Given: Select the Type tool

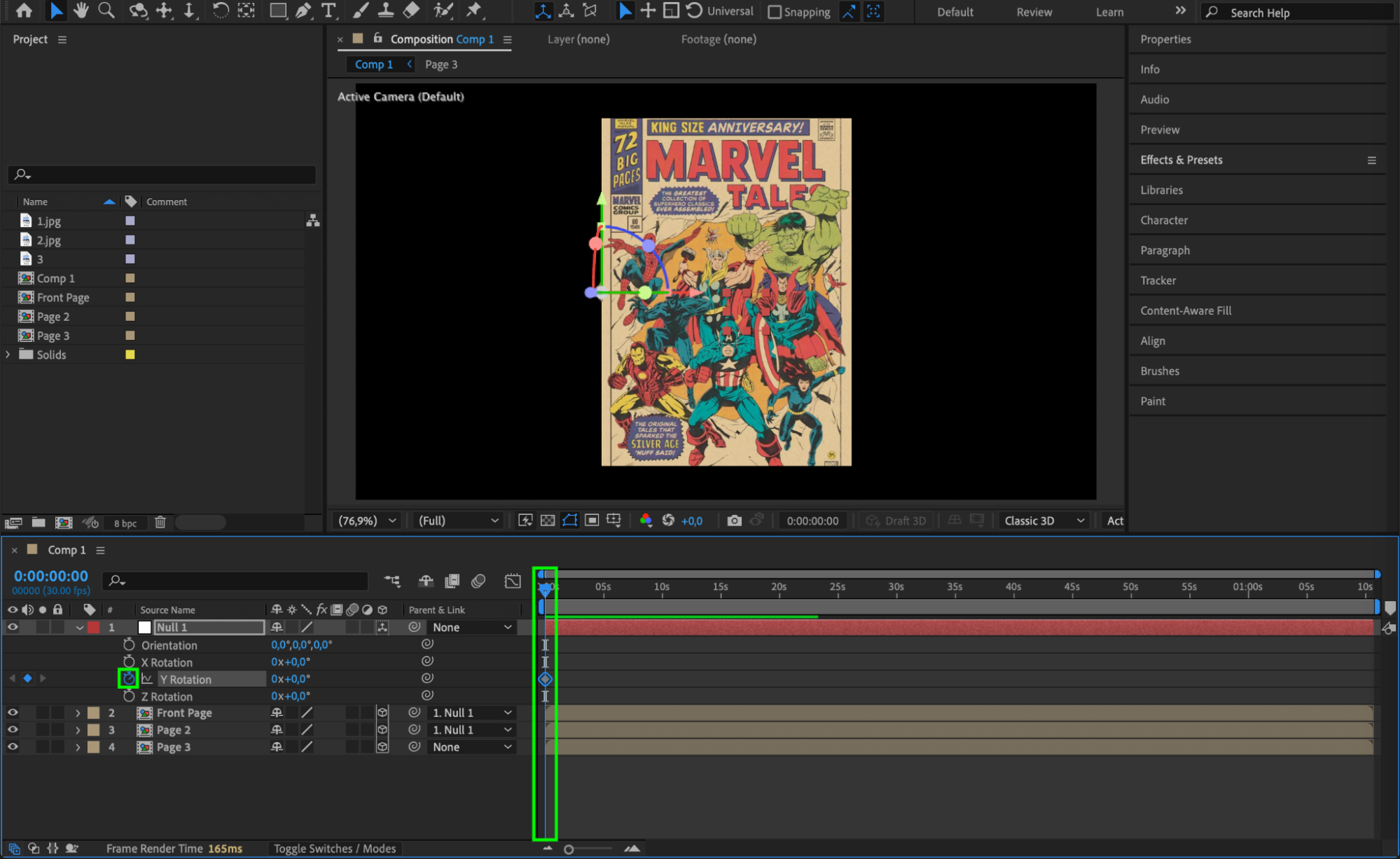Looking at the screenshot, I should pyautogui.click(x=328, y=11).
